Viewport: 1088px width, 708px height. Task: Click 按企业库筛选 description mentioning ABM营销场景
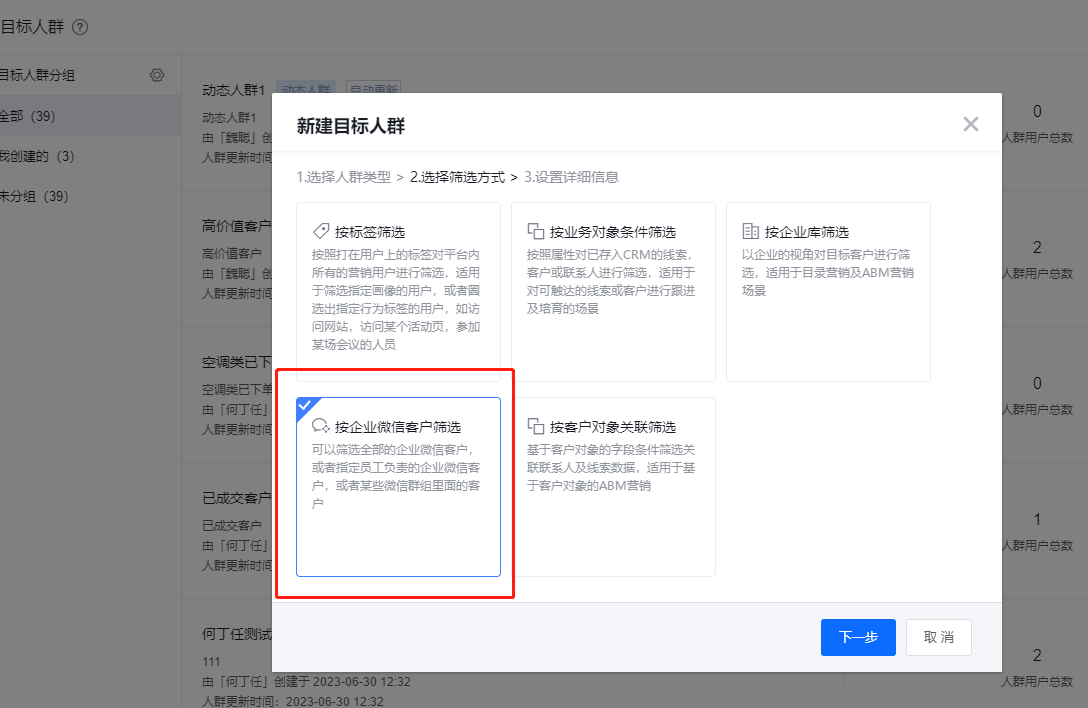(x=827, y=273)
